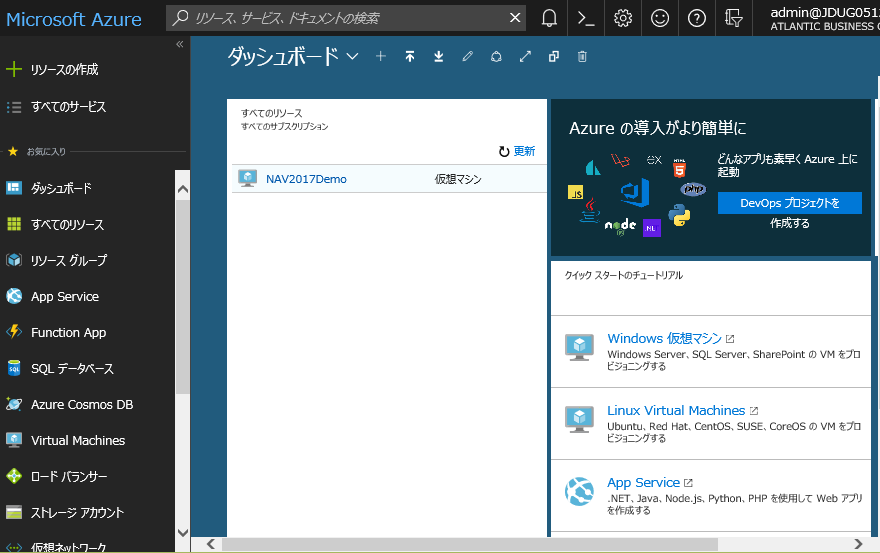Download dashboard with down arrow
This screenshot has height=553, width=880.
click(x=439, y=56)
